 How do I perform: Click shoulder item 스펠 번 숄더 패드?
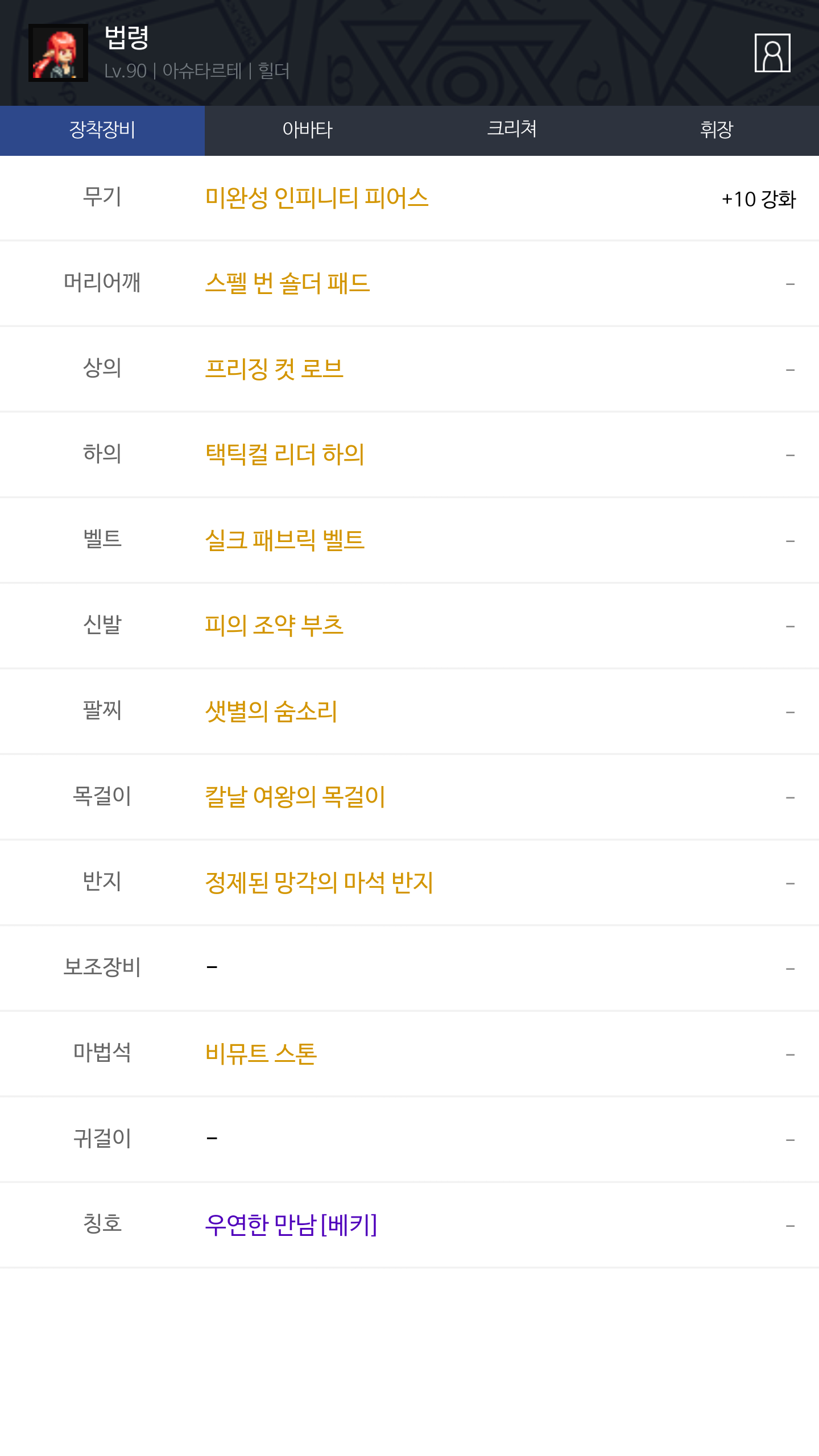pyautogui.click(x=287, y=283)
